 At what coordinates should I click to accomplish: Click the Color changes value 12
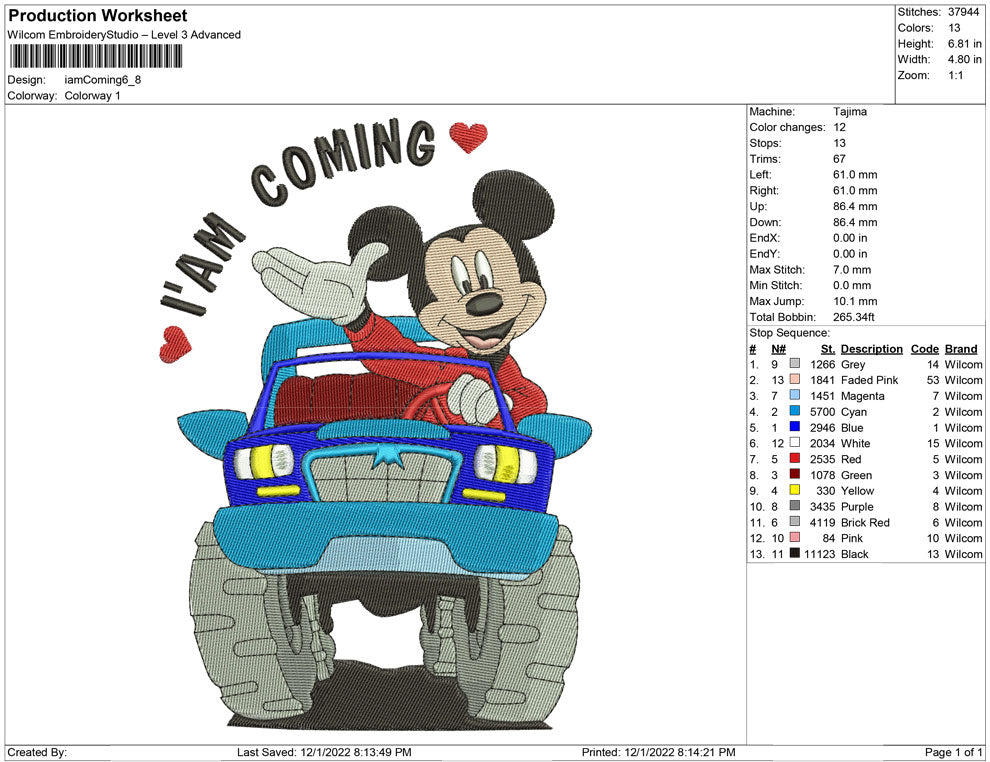(839, 128)
